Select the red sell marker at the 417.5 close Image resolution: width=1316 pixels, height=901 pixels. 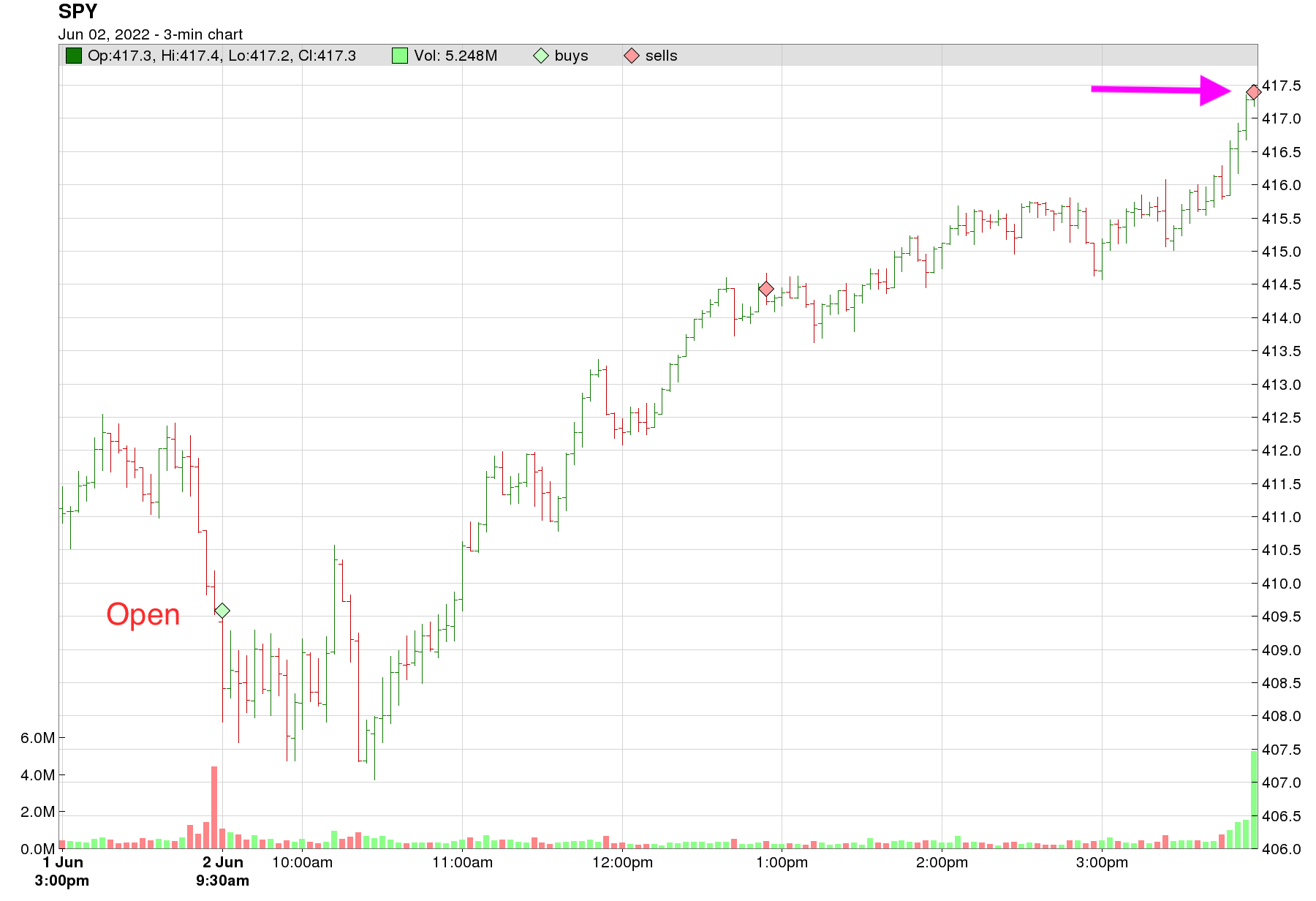click(x=1253, y=92)
